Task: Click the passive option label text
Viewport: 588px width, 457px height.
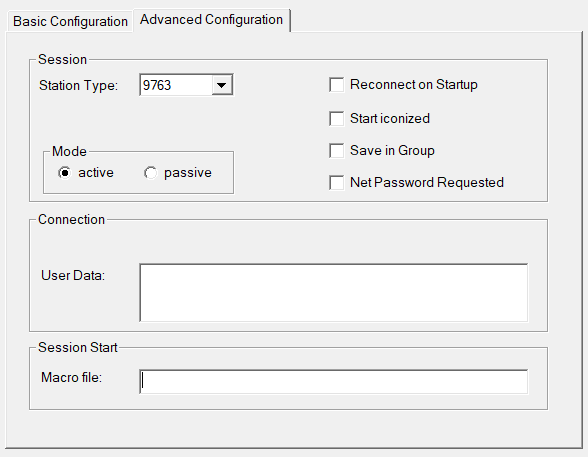Action: click(188, 173)
